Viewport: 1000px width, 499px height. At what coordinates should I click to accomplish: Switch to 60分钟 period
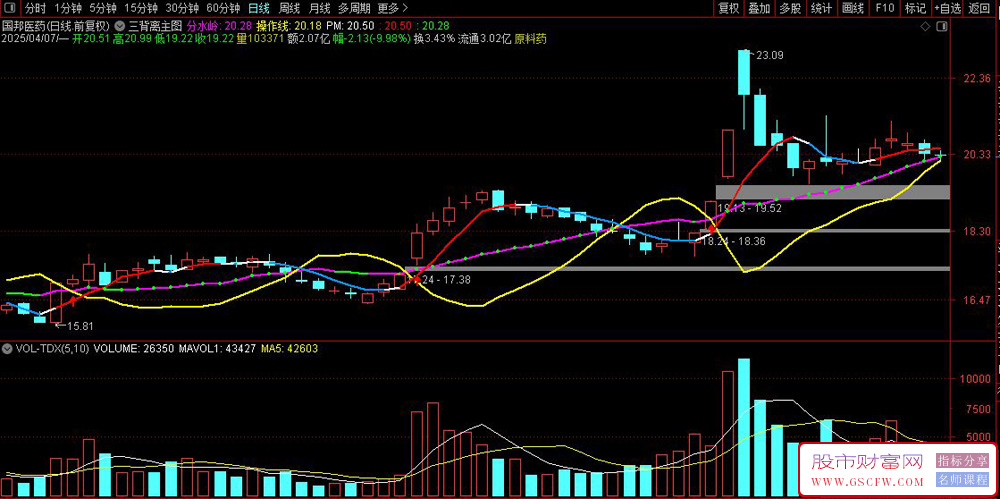[x=223, y=8]
